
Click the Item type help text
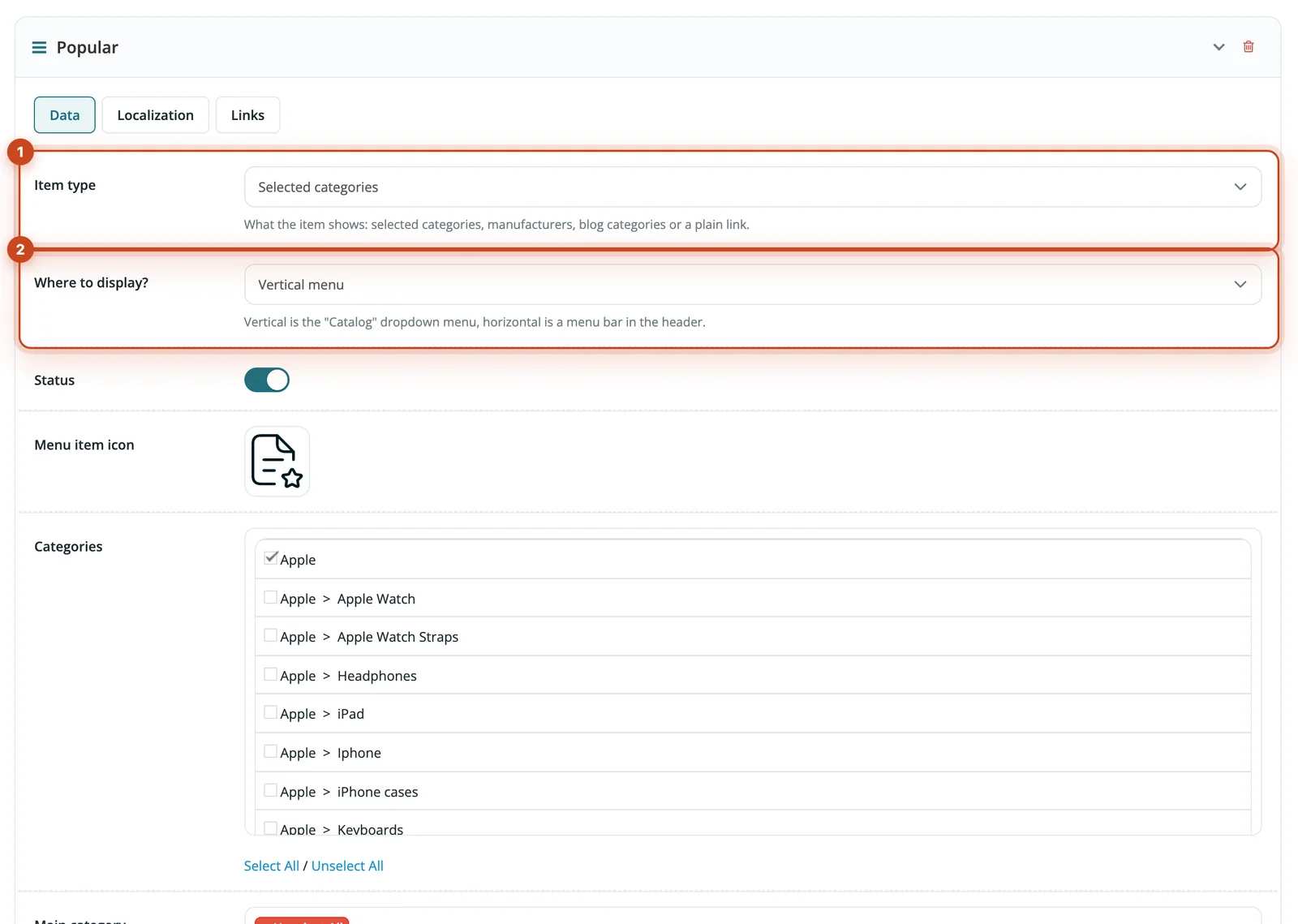click(496, 225)
